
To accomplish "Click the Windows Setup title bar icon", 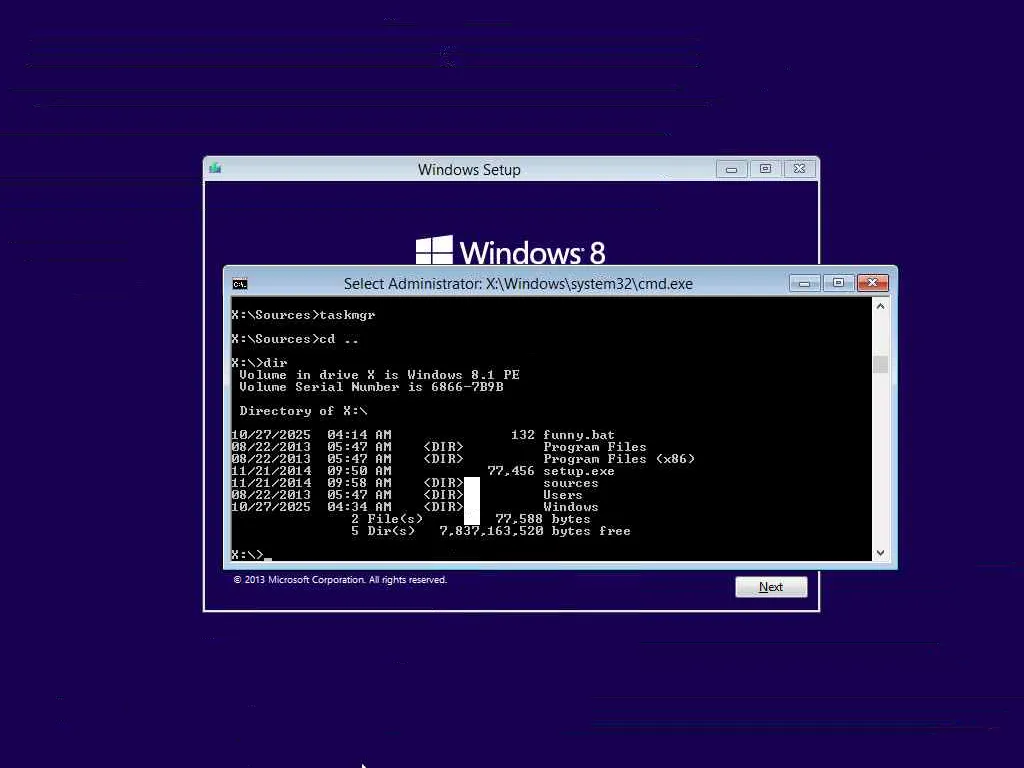I will tap(216, 168).
